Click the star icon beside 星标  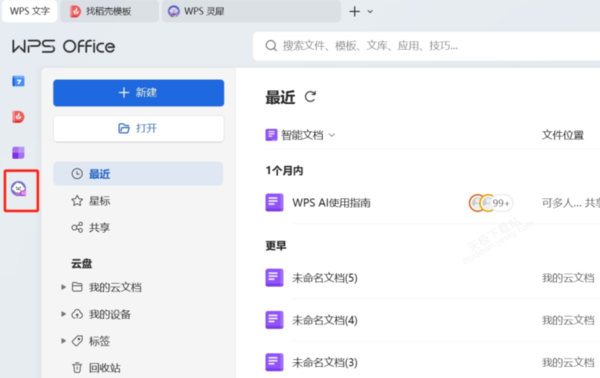tap(77, 200)
